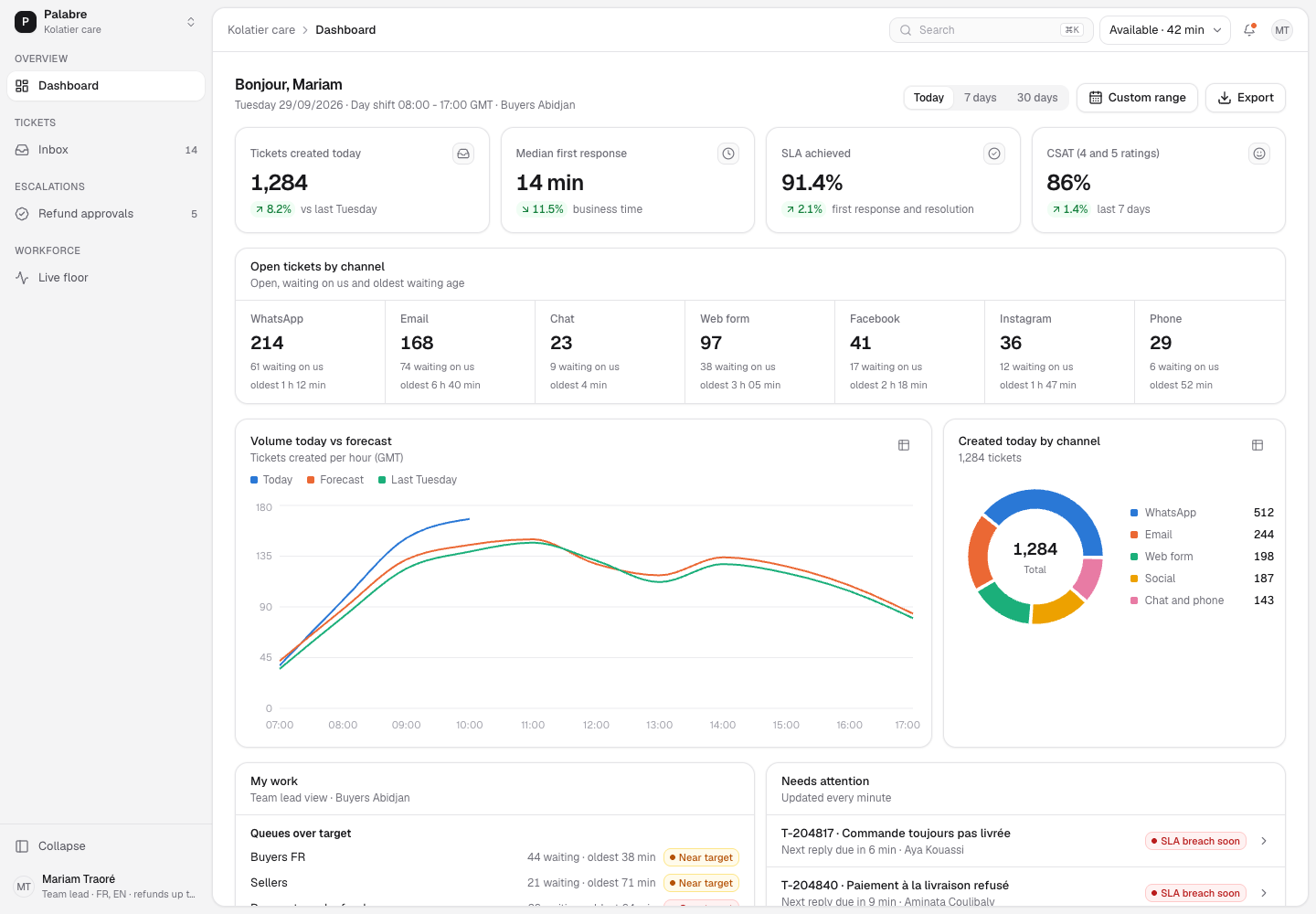Click the search magnifier icon
The image size is (1316, 914).
[906, 30]
